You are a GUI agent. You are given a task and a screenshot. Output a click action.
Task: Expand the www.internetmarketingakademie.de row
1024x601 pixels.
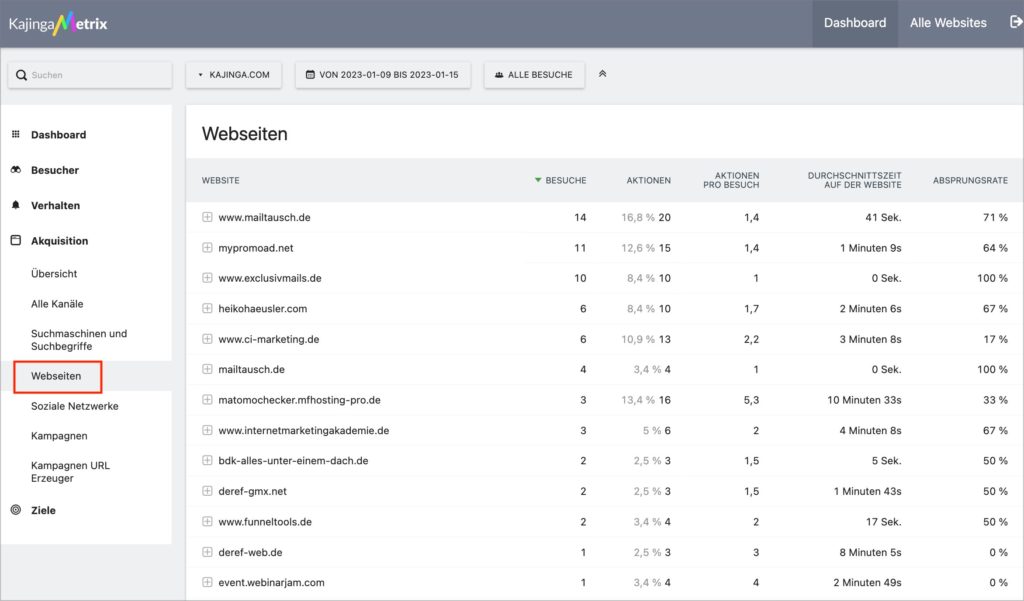coord(207,430)
